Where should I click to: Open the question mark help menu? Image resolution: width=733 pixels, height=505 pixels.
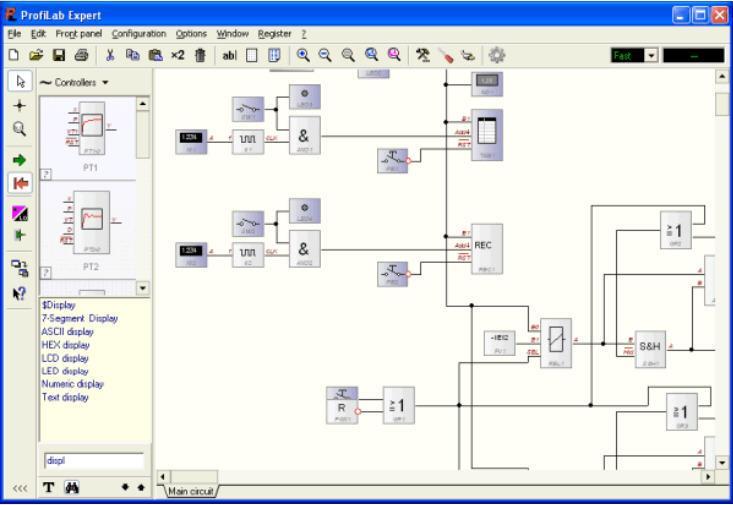tap(304, 34)
